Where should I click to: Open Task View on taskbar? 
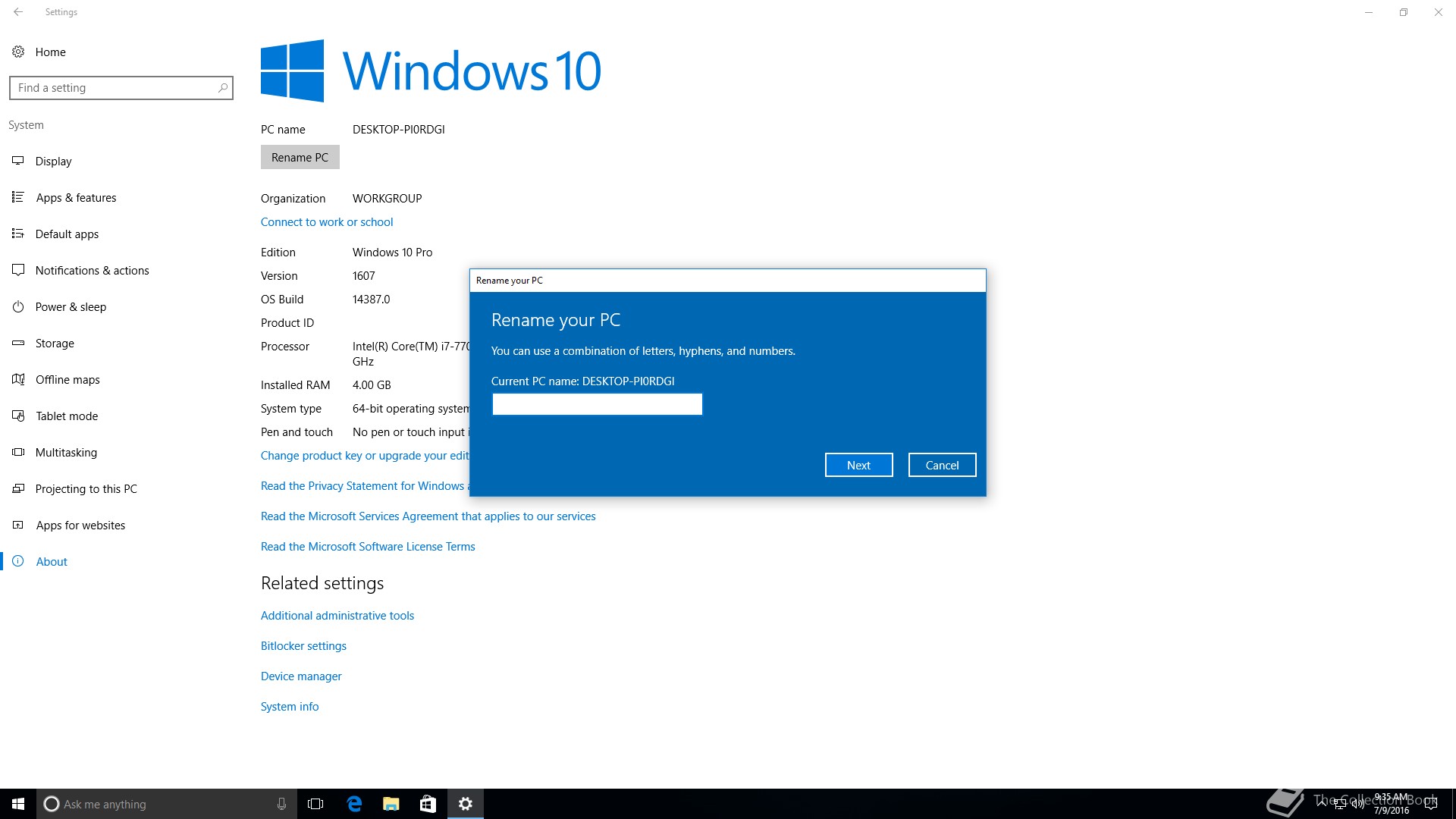(315, 804)
